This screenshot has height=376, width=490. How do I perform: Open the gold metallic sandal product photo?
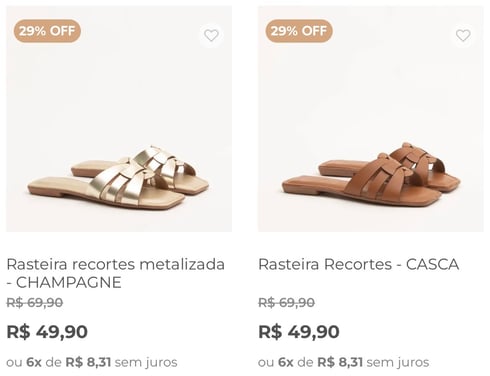(x=119, y=119)
